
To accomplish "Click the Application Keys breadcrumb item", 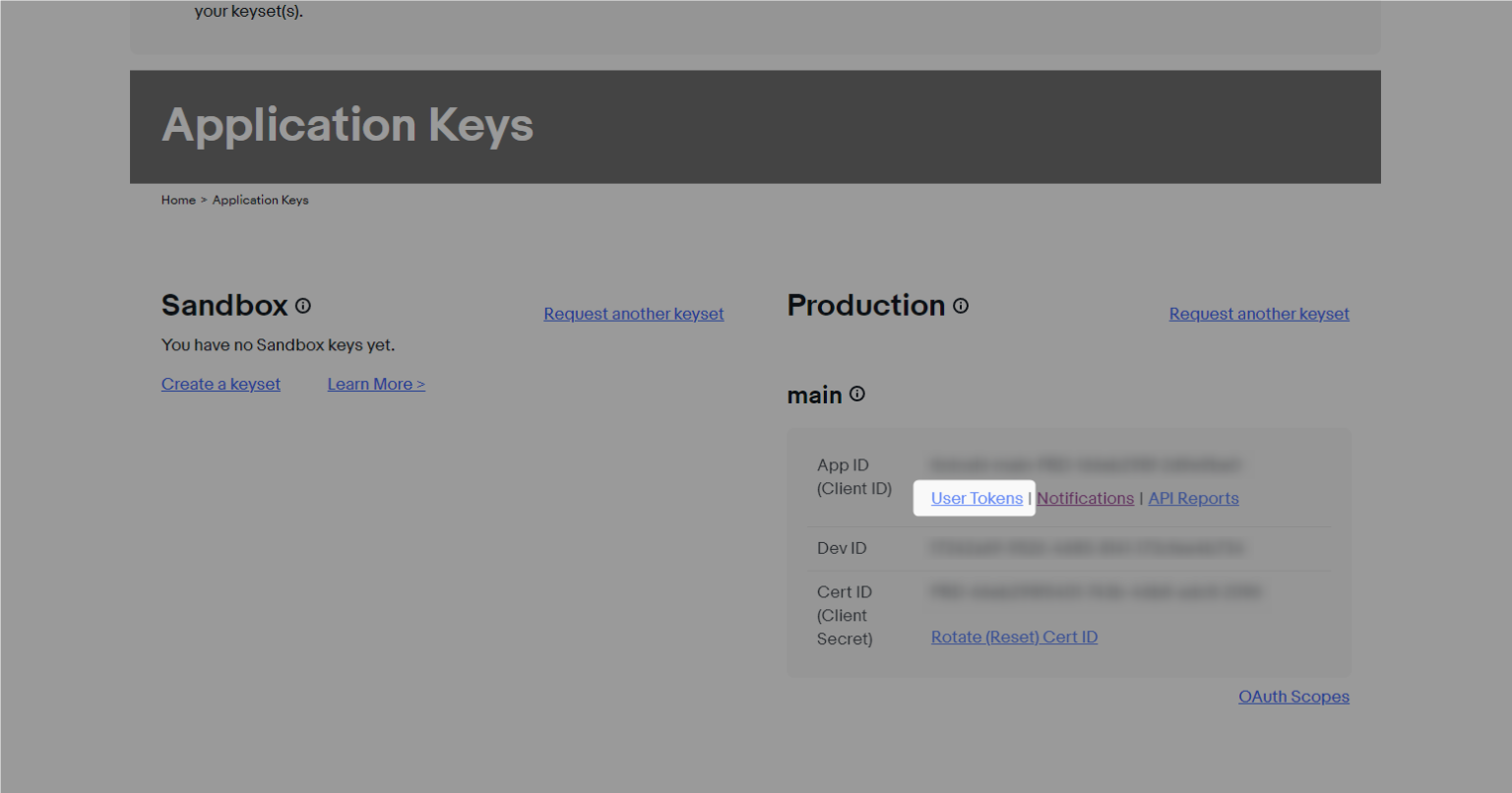I will [261, 200].
